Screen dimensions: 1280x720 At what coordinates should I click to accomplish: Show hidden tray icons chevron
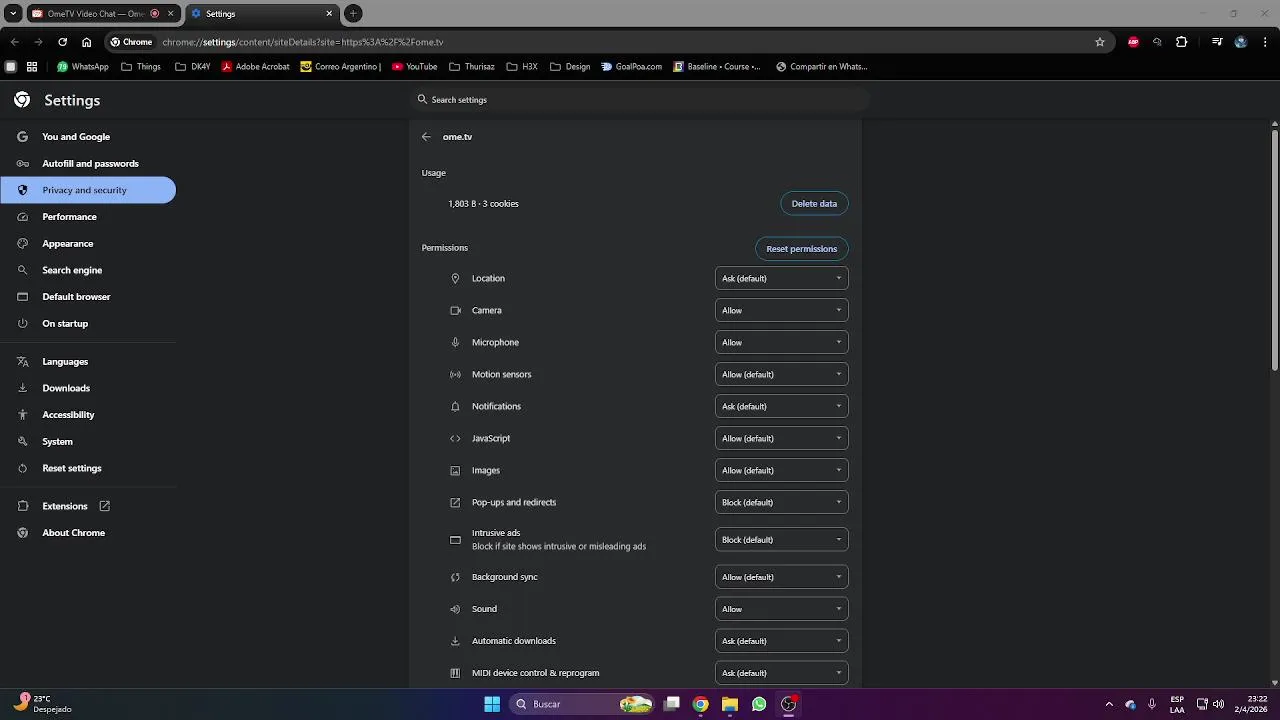(x=1109, y=704)
